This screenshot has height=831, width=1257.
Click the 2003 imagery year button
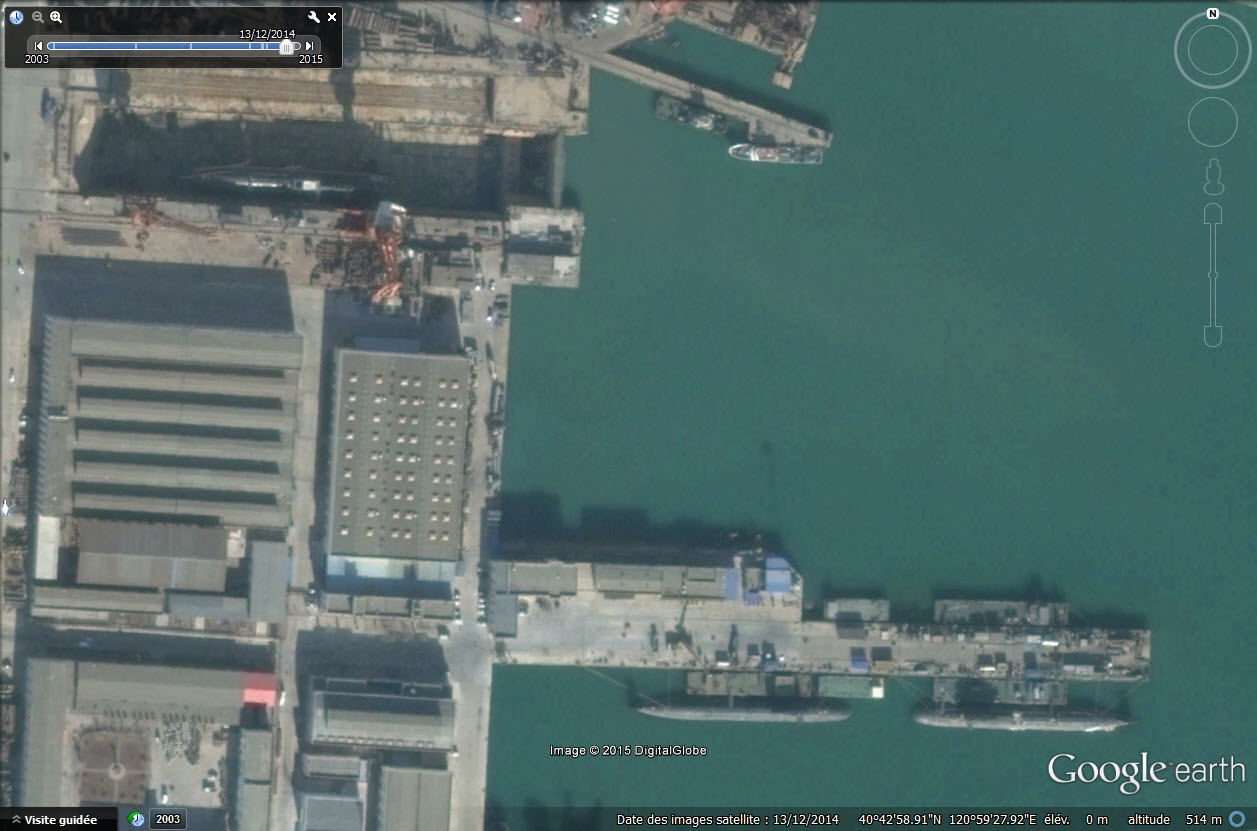click(167, 820)
